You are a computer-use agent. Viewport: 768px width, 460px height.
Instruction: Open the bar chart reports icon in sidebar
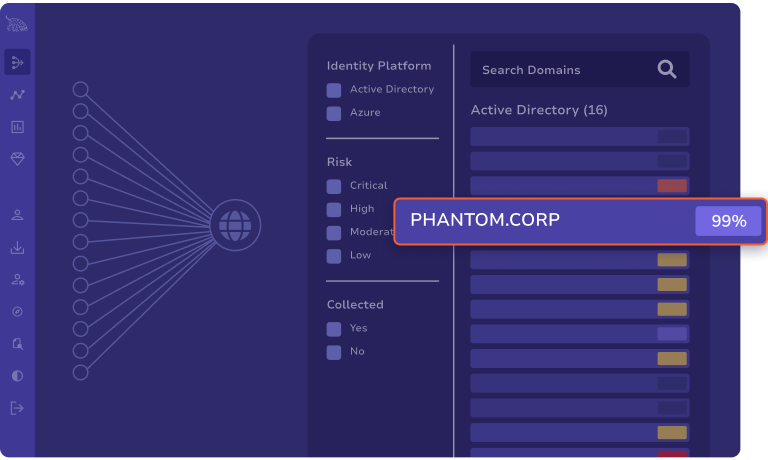click(x=17, y=127)
